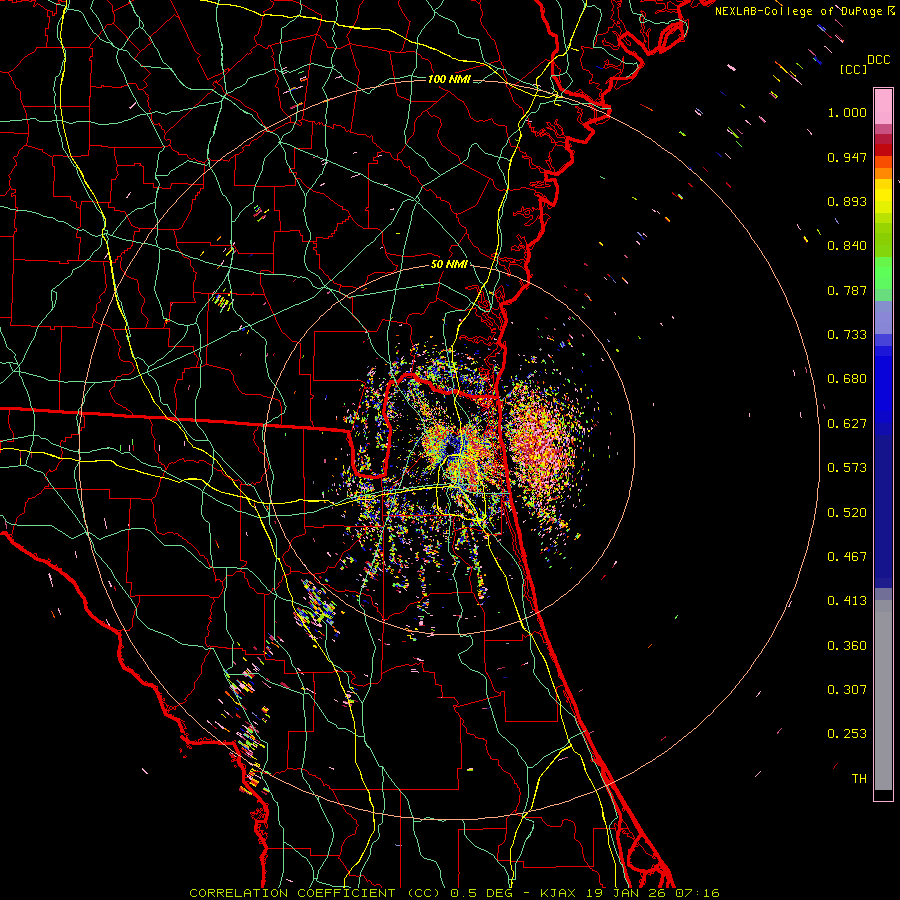Click the 0.733 legend value
Viewport: 900px width, 900px height.
pyautogui.click(x=847, y=335)
